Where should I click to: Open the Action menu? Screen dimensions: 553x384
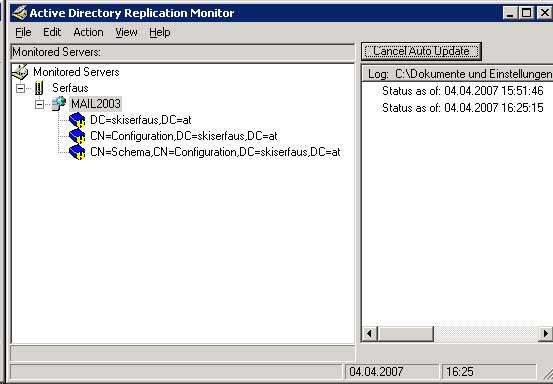88,32
